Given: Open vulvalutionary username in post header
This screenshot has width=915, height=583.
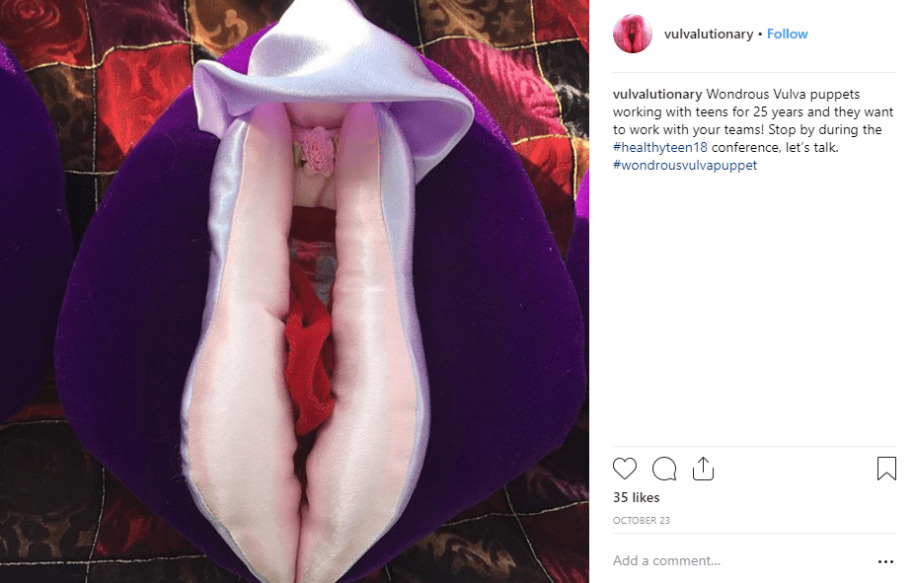Looking at the screenshot, I should pyautogui.click(x=708, y=34).
